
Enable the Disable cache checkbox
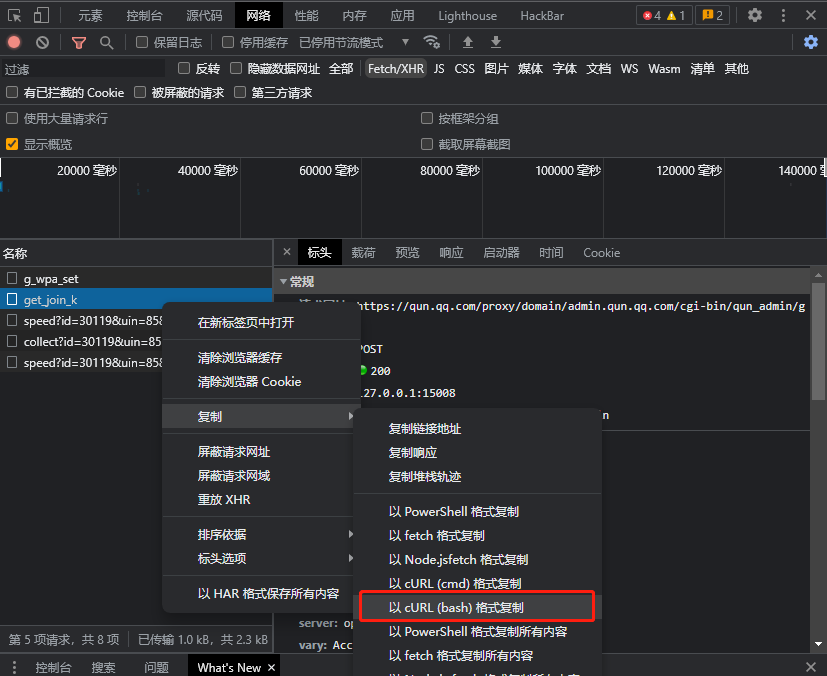tap(228, 42)
